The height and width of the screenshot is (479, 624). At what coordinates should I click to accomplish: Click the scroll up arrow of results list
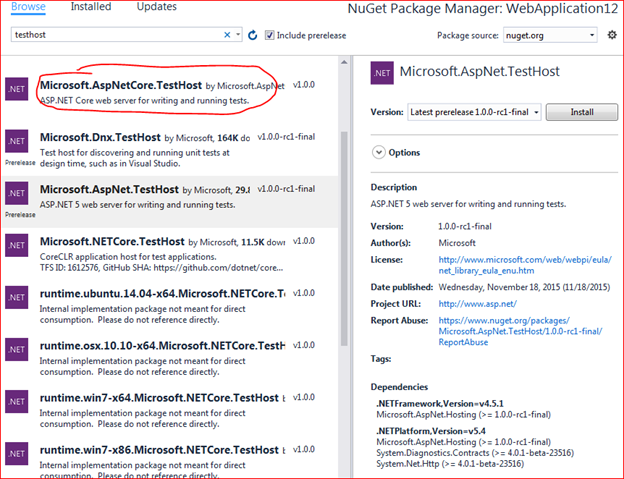[344, 62]
